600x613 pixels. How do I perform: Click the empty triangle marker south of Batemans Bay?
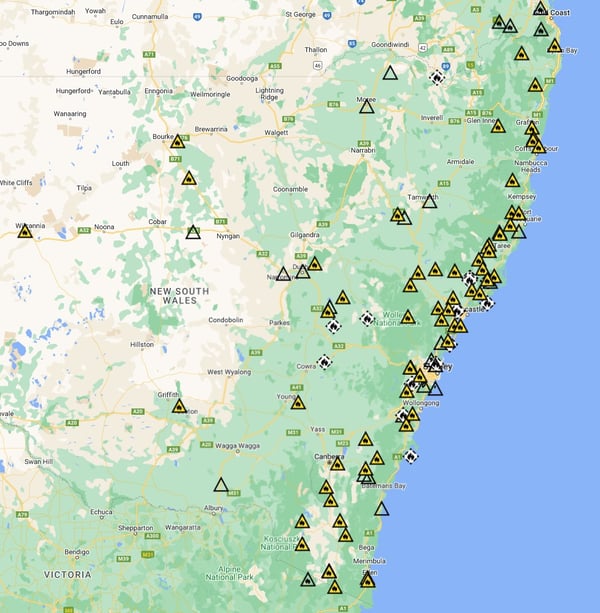click(381, 509)
